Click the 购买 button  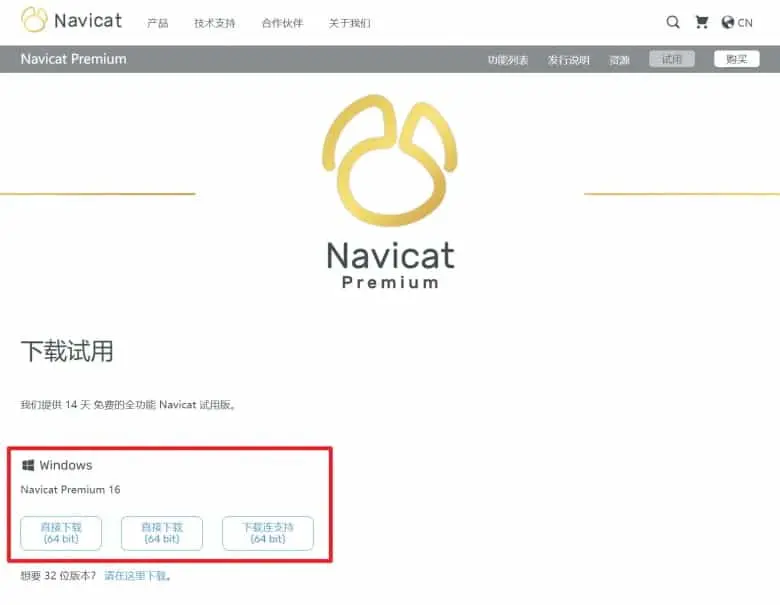click(x=737, y=59)
